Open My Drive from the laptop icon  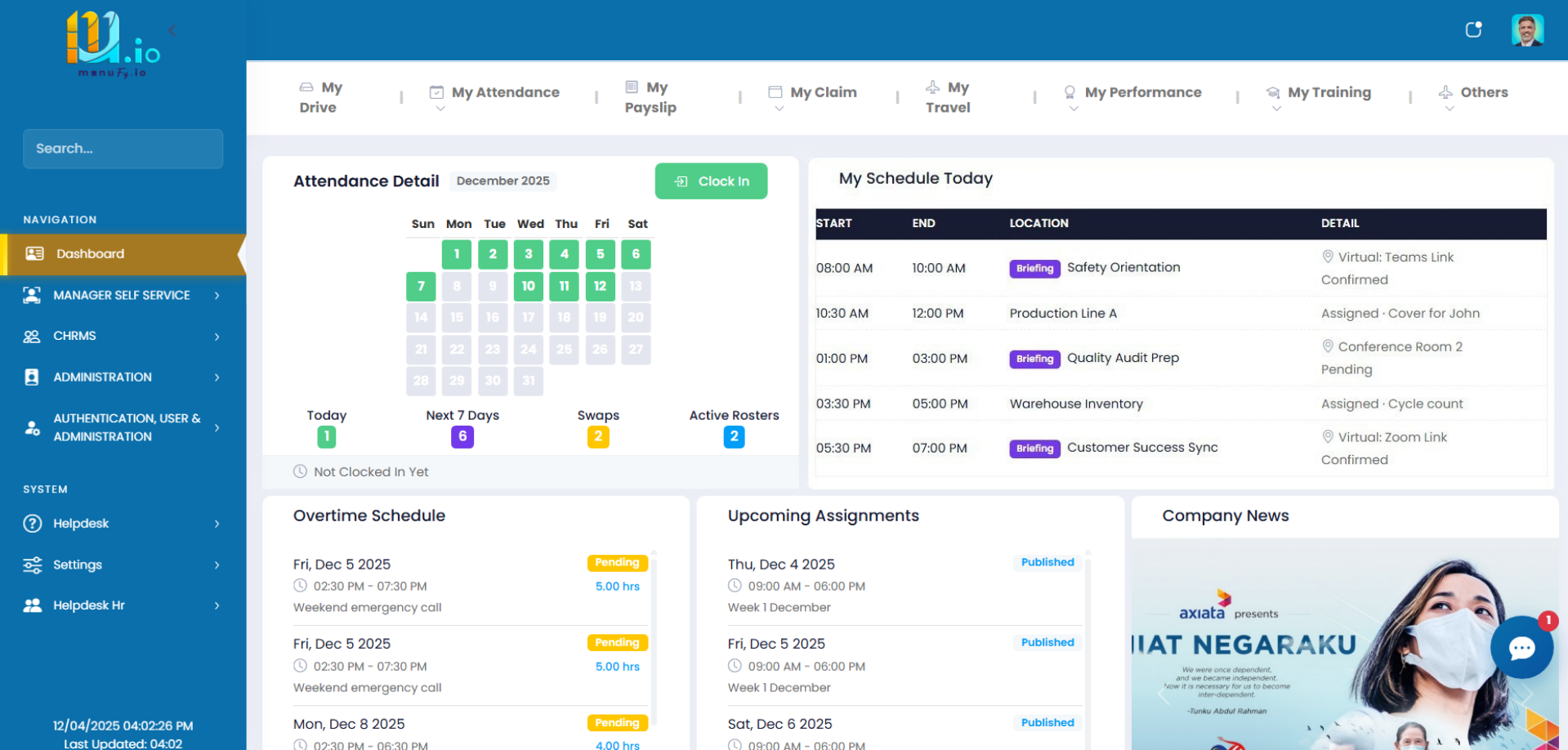coord(306,86)
